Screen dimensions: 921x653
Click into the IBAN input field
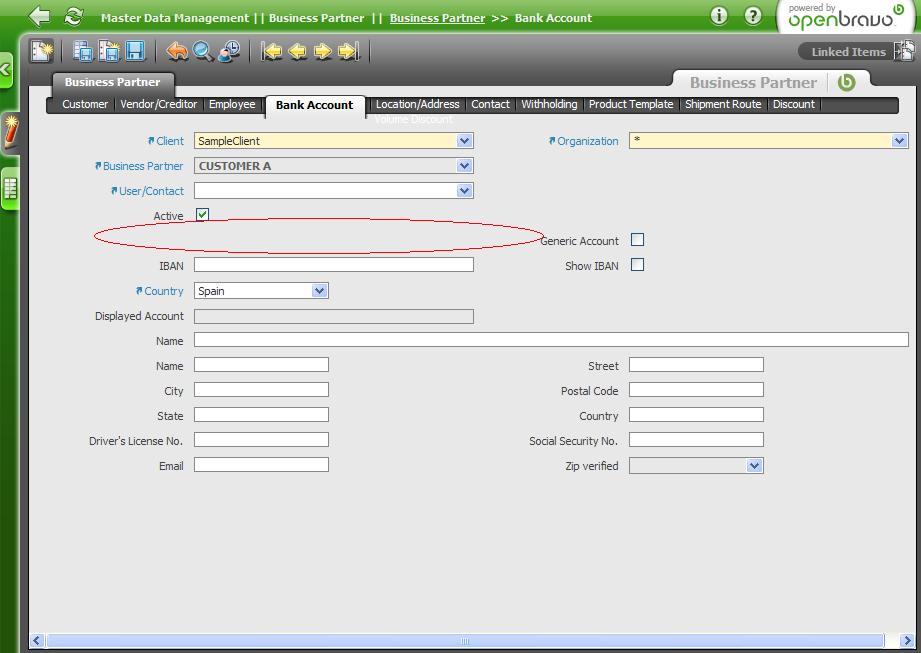333,265
